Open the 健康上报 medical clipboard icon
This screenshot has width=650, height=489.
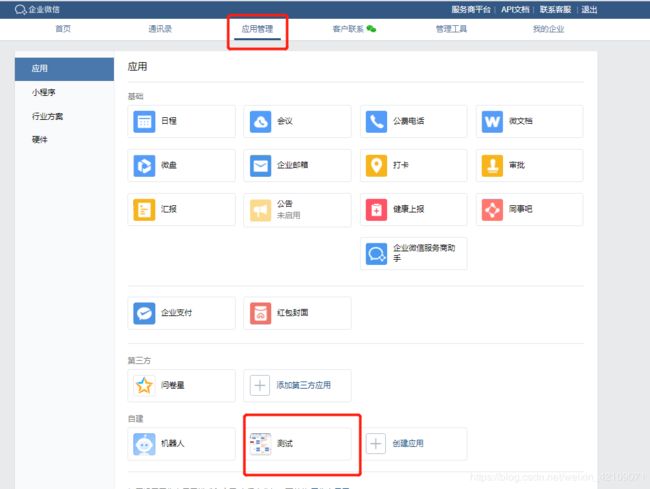point(376,210)
